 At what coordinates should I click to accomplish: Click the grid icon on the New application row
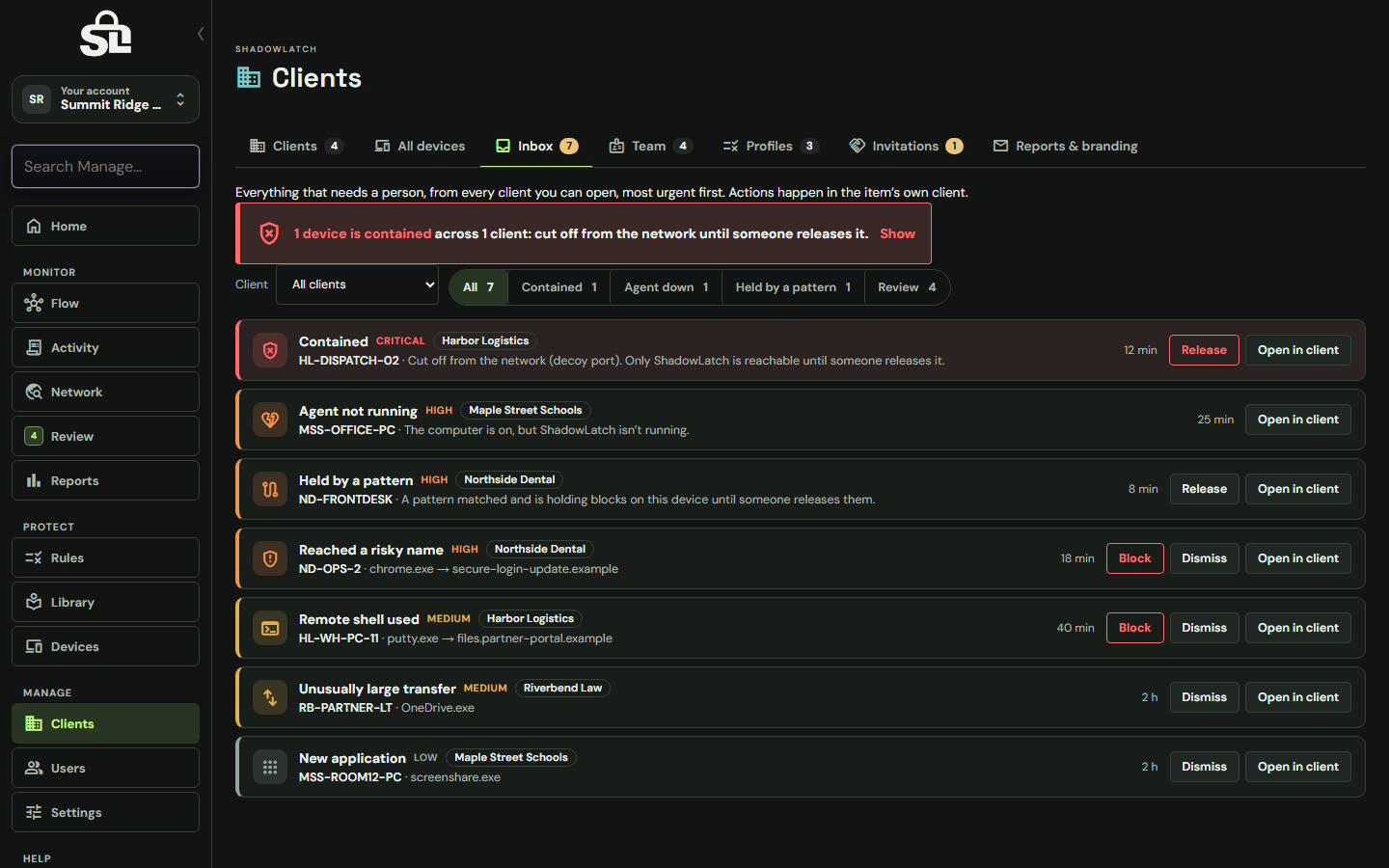pos(270,767)
